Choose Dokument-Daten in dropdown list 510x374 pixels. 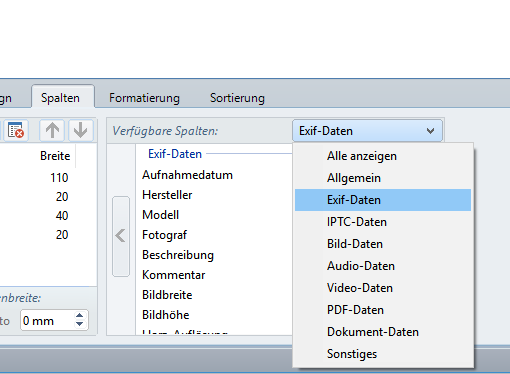click(383, 332)
